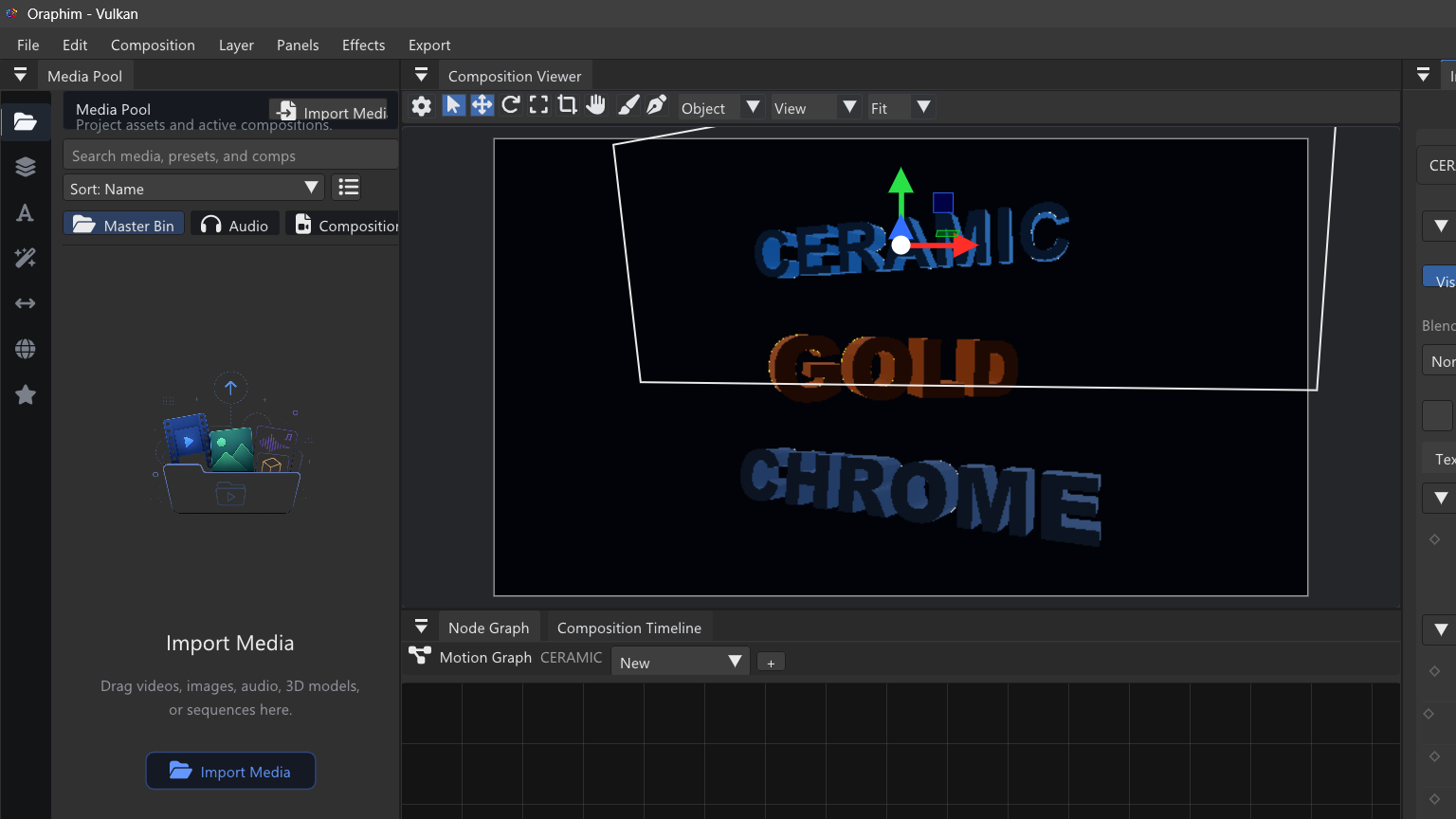
Task: Switch to the Hand pan tool
Action: point(595,105)
